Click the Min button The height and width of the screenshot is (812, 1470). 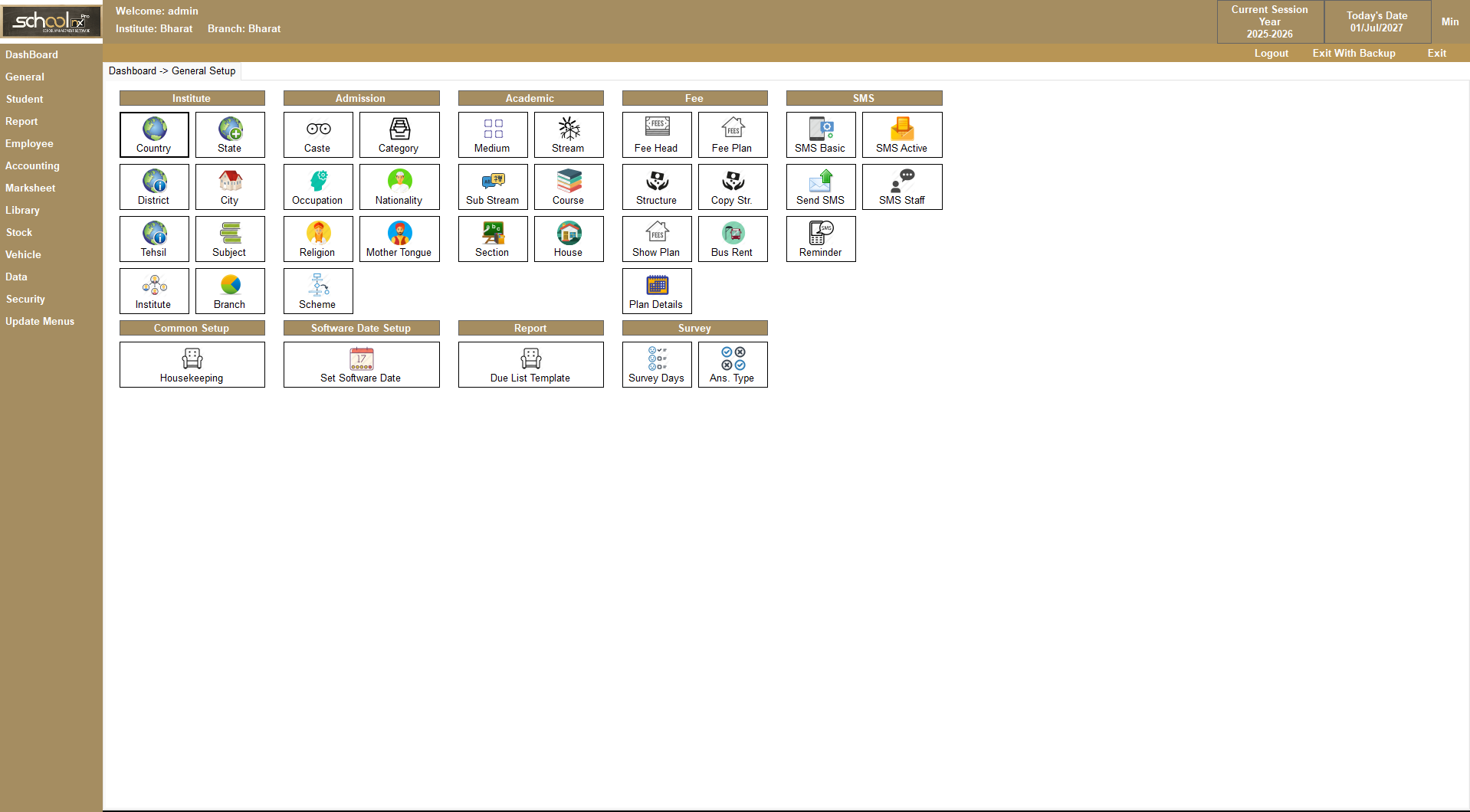(1450, 21)
